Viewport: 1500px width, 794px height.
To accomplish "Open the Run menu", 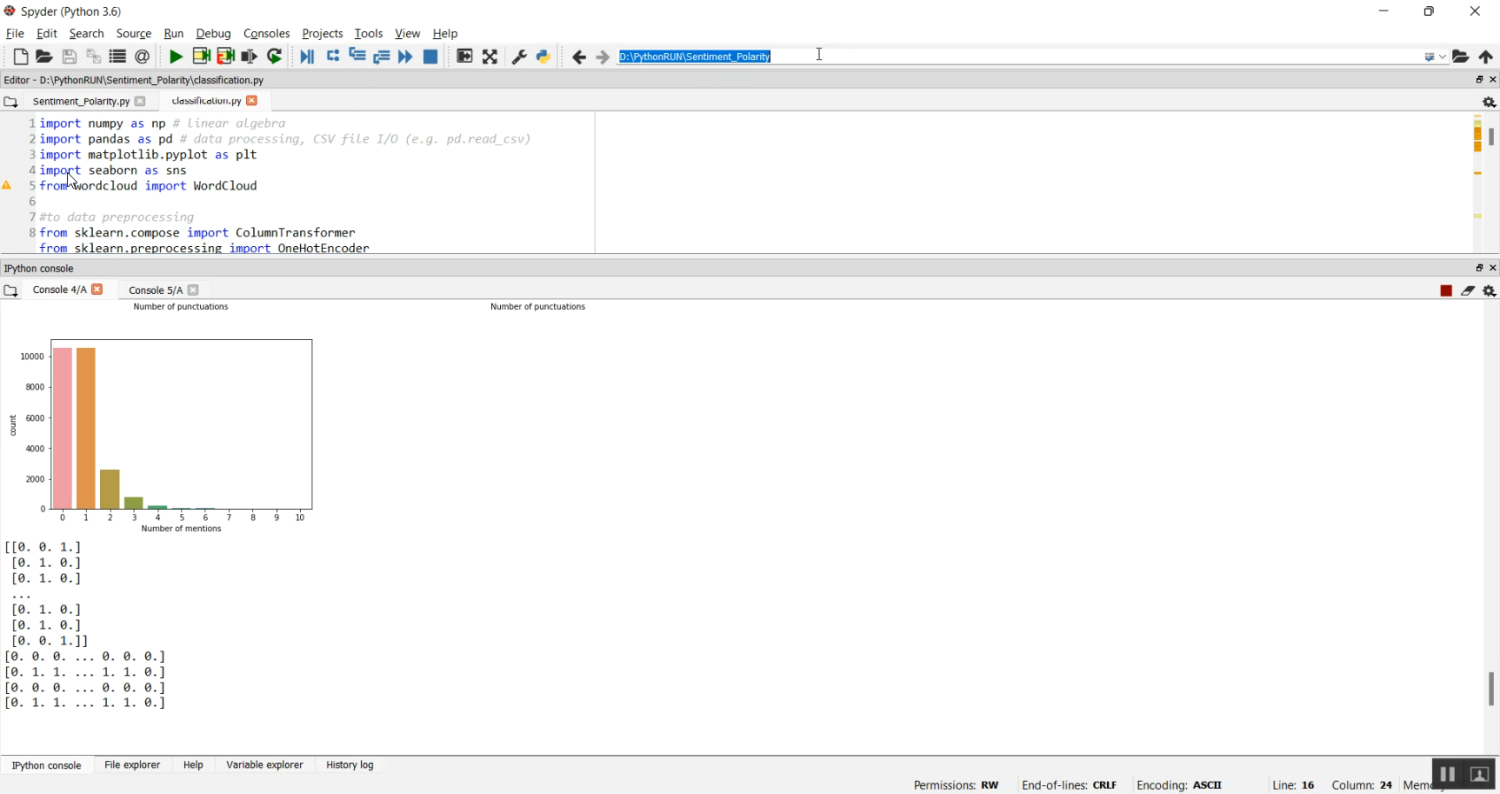I will coord(174,33).
